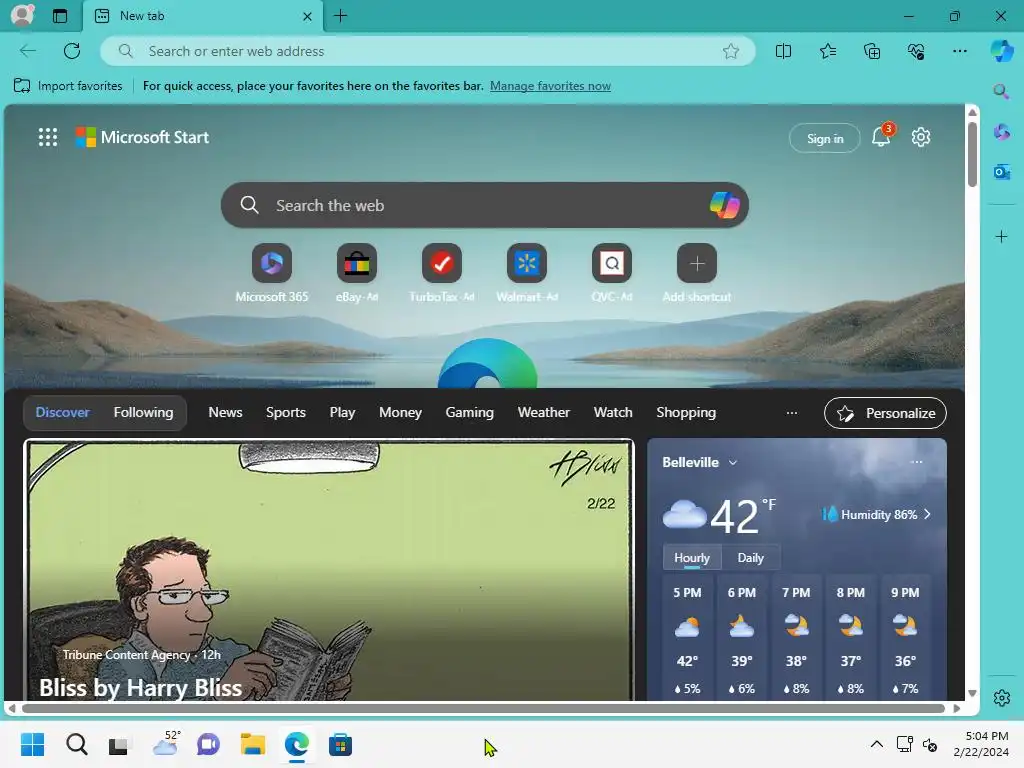Open Microsoft 365 sidebar icon
Screen dimensions: 1024x768
[x=1001, y=132]
